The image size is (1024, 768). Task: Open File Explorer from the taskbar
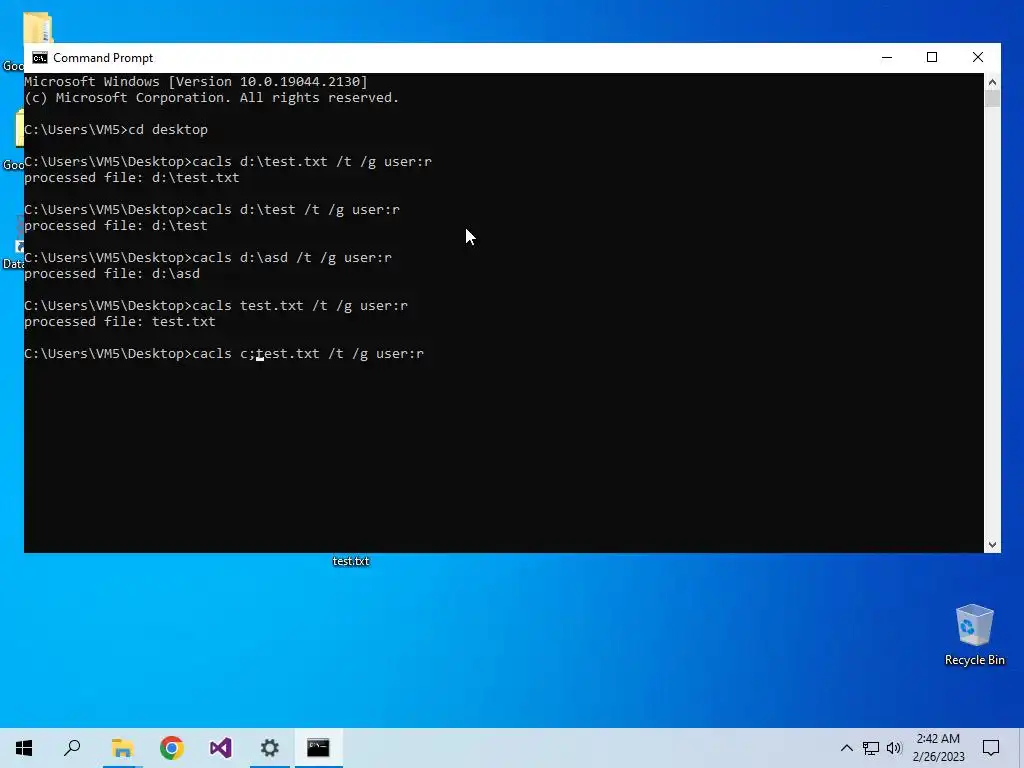click(122, 748)
